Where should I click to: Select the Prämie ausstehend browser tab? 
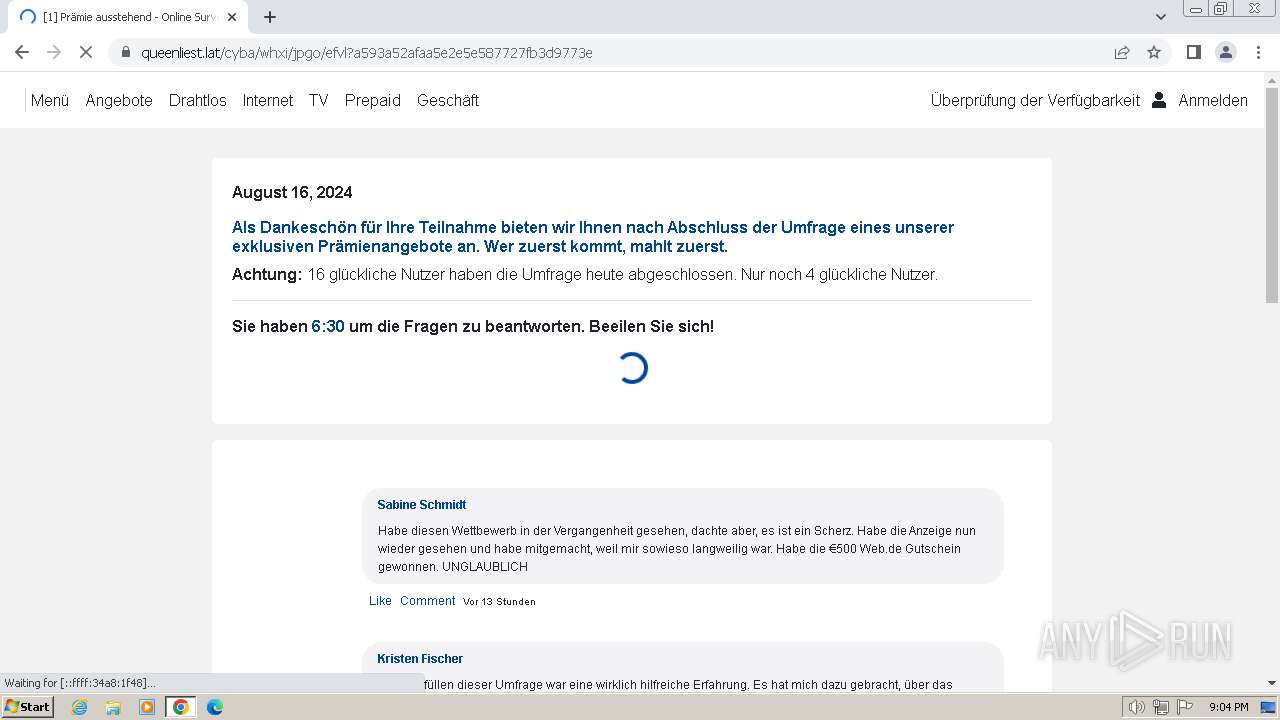(128, 17)
